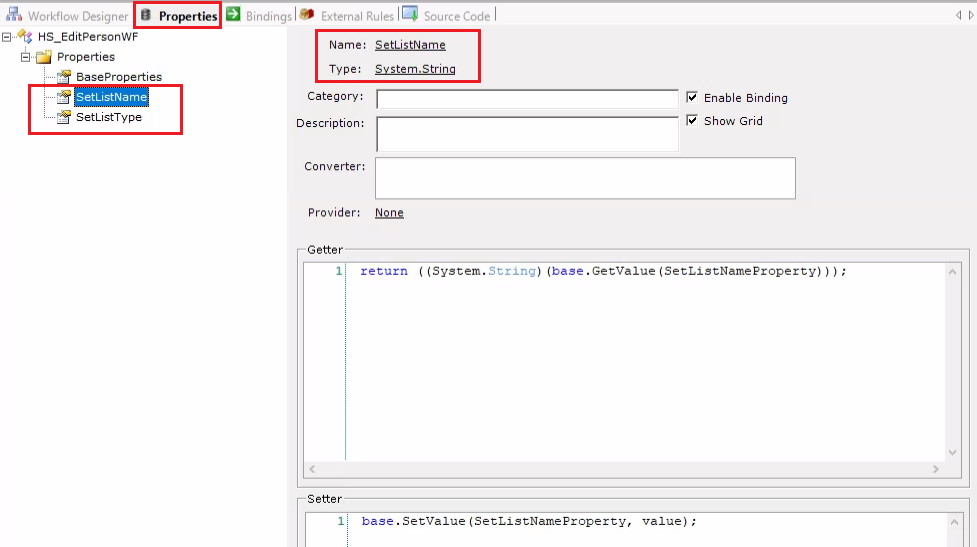Select the SetListName tree item
Screen dimensions: 977x547
[x=112, y=97]
